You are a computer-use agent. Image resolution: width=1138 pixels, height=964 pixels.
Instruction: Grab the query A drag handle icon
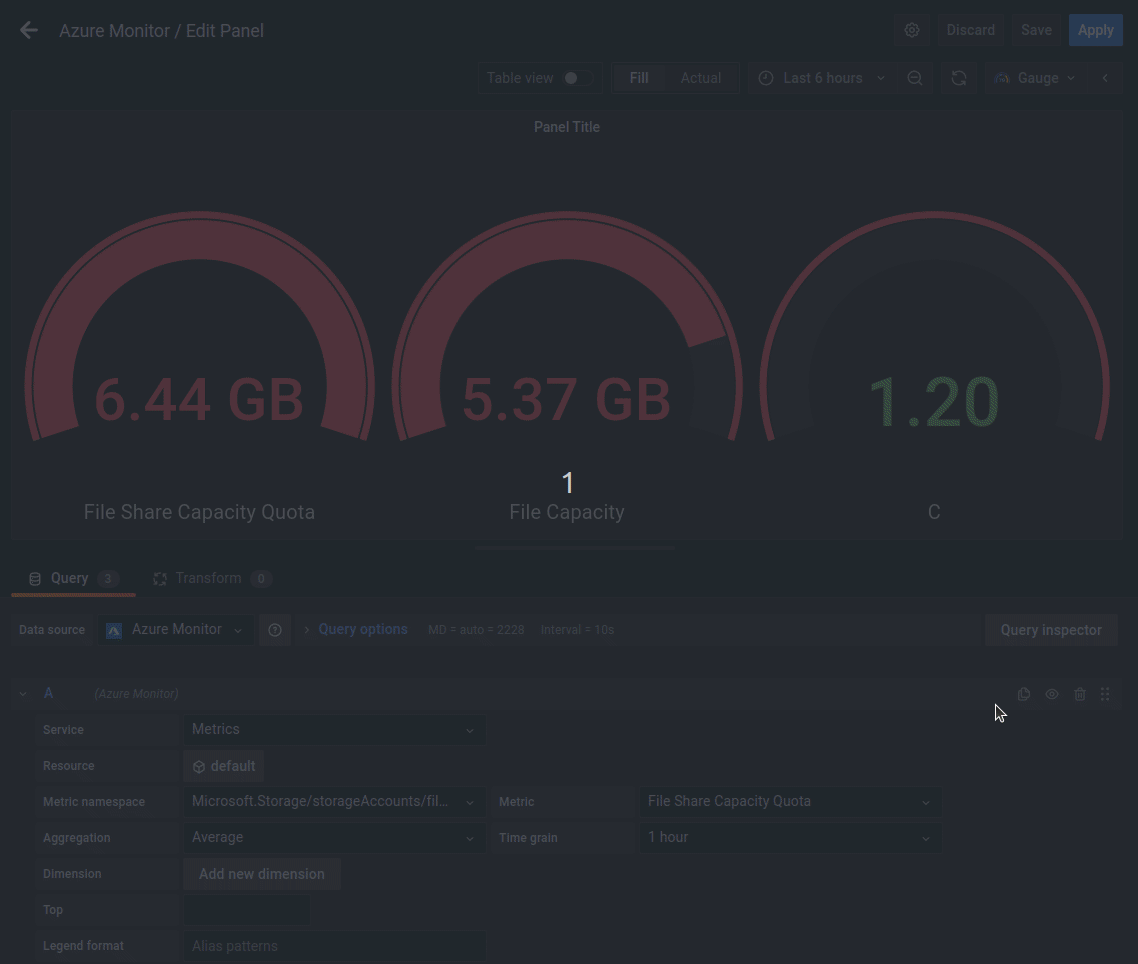1105,693
